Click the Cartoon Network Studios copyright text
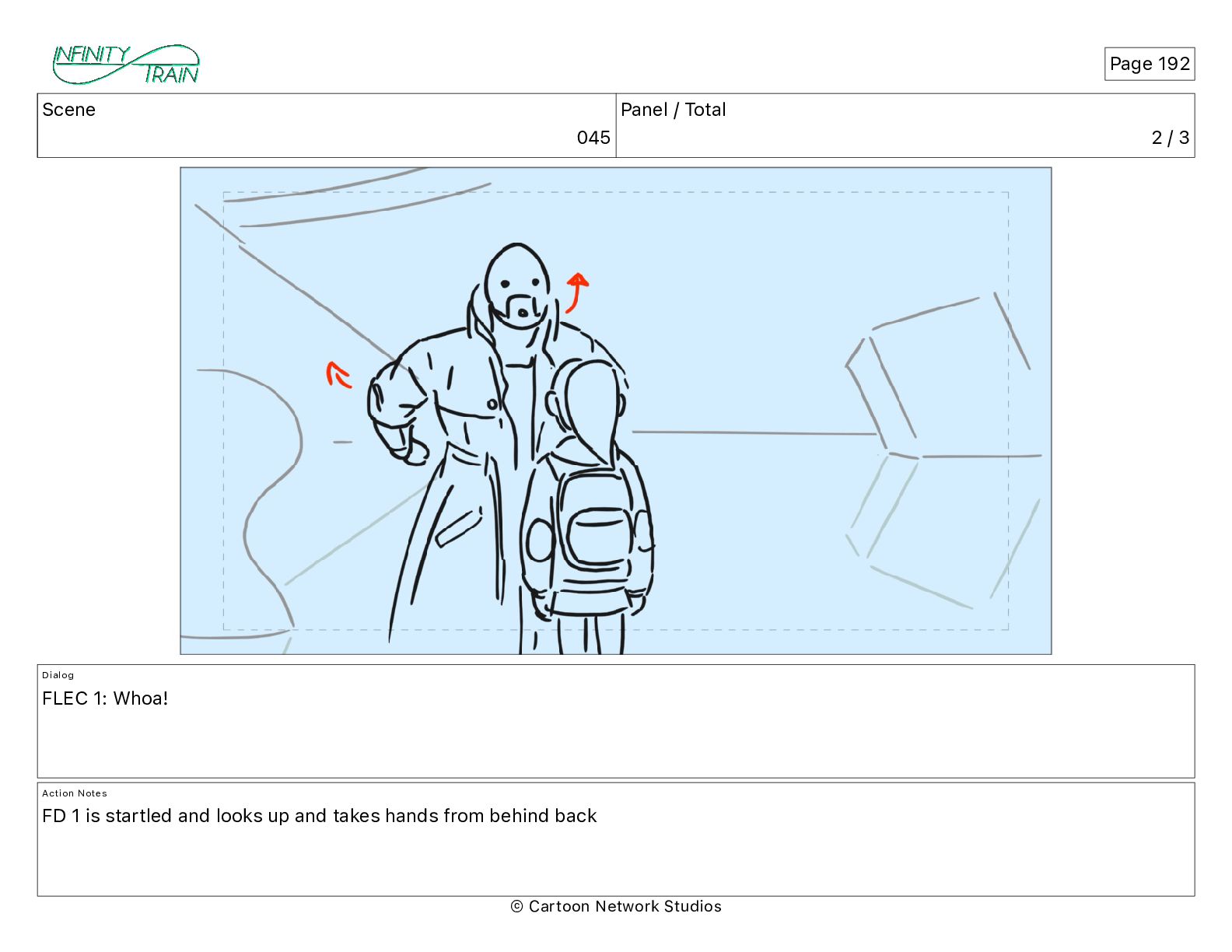 [x=616, y=906]
